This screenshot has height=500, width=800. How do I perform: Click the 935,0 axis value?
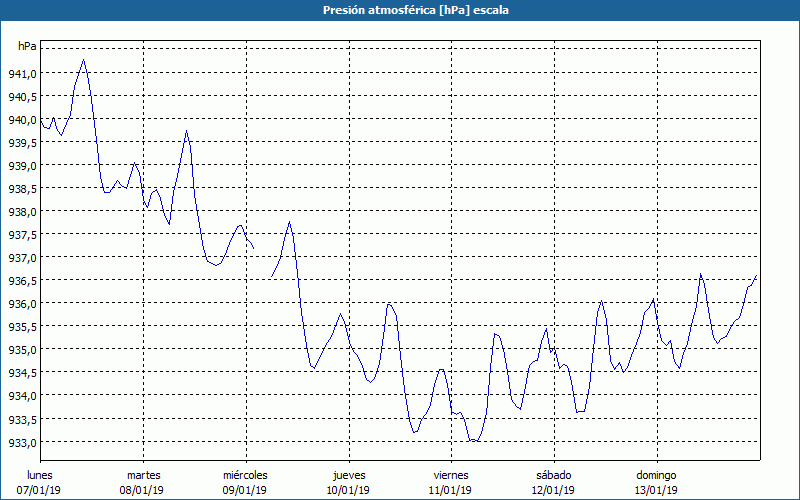point(22,350)
